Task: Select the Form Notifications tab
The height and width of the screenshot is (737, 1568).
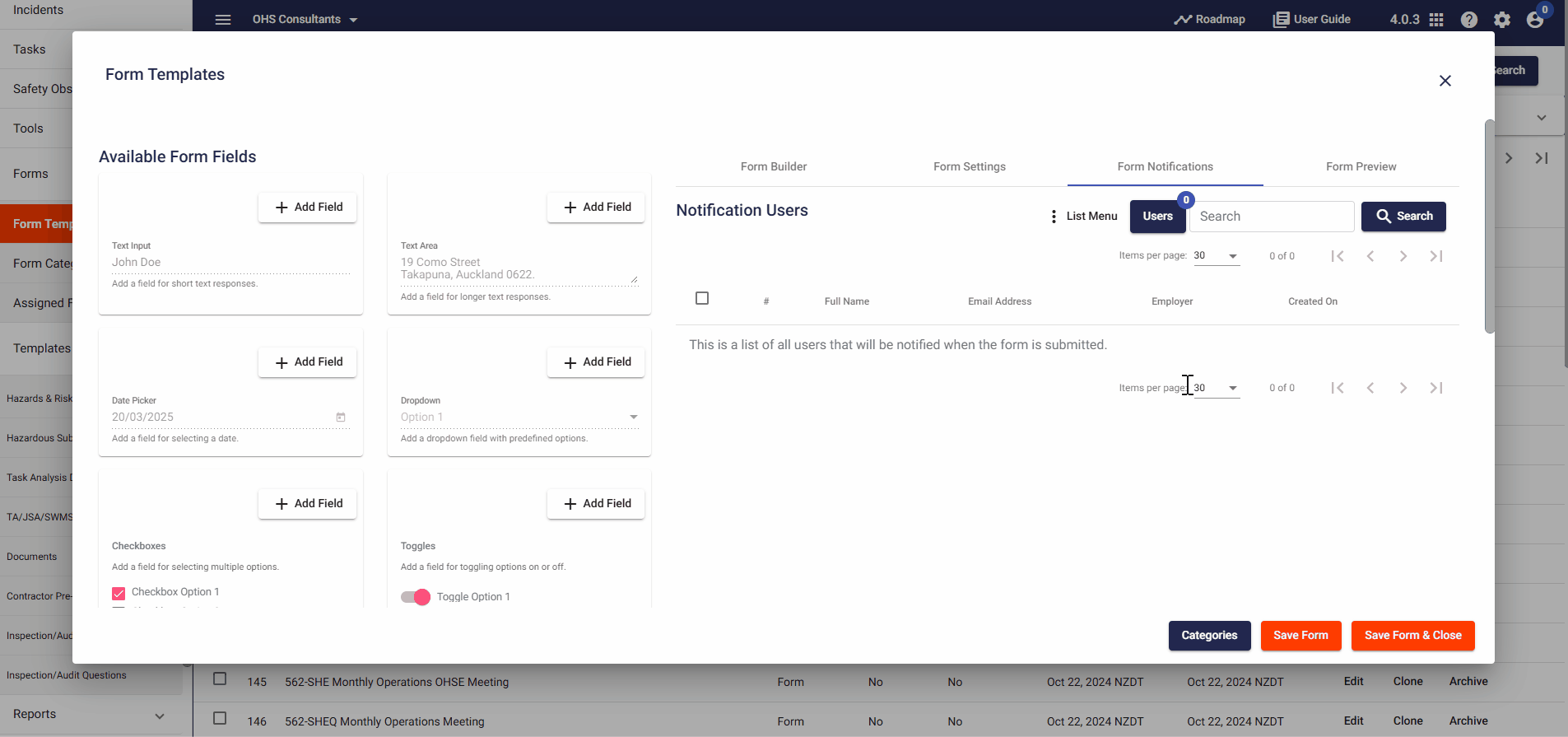Action: click(1166, 166)
